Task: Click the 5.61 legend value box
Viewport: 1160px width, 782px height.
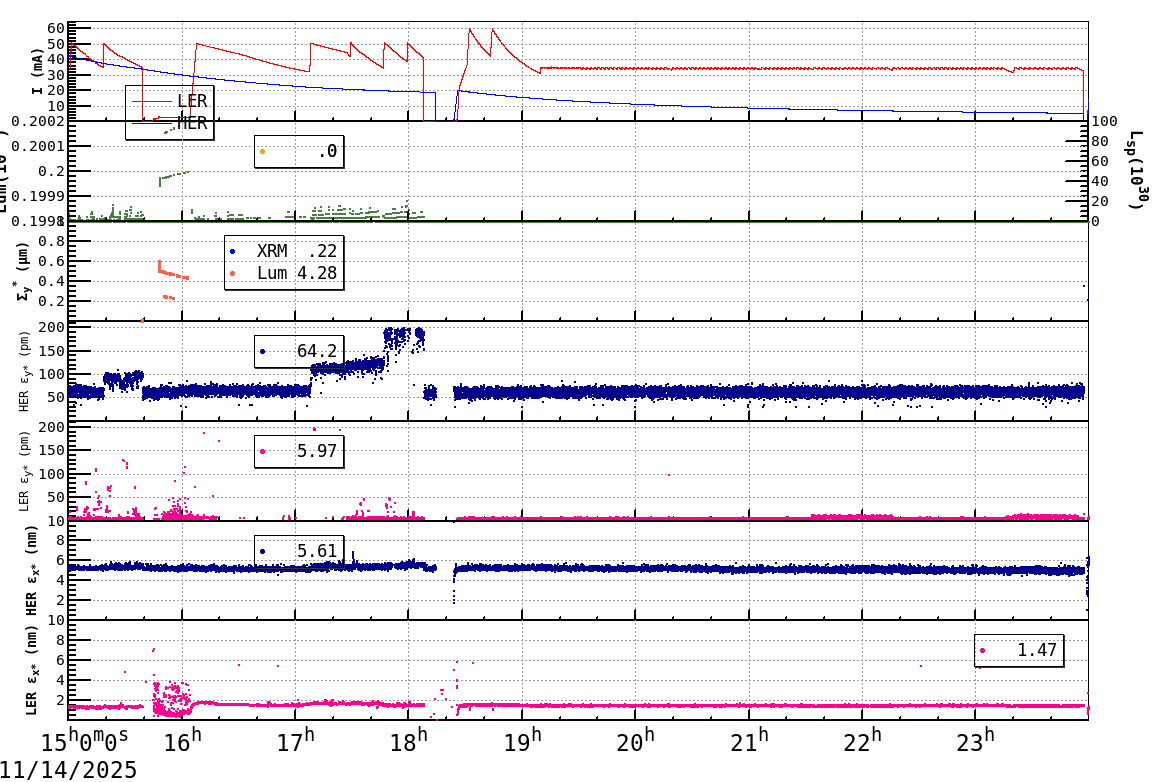Action: tap(299, 550)
